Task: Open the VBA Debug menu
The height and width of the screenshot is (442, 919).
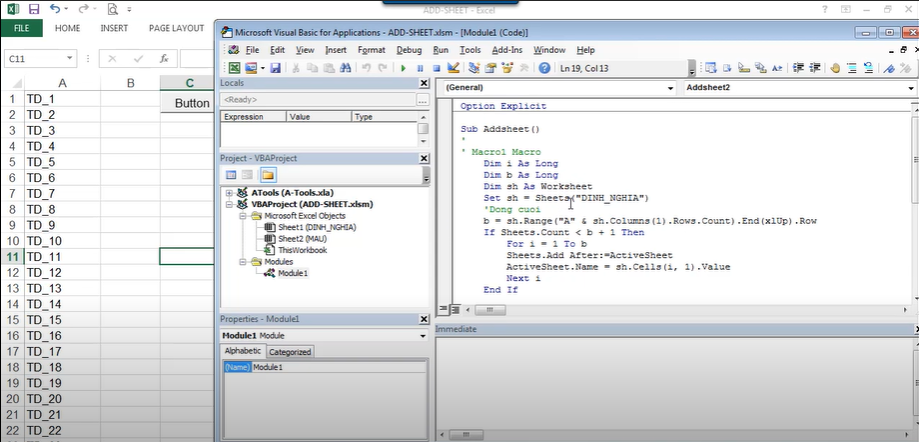Action: click(x=409, y=50)
